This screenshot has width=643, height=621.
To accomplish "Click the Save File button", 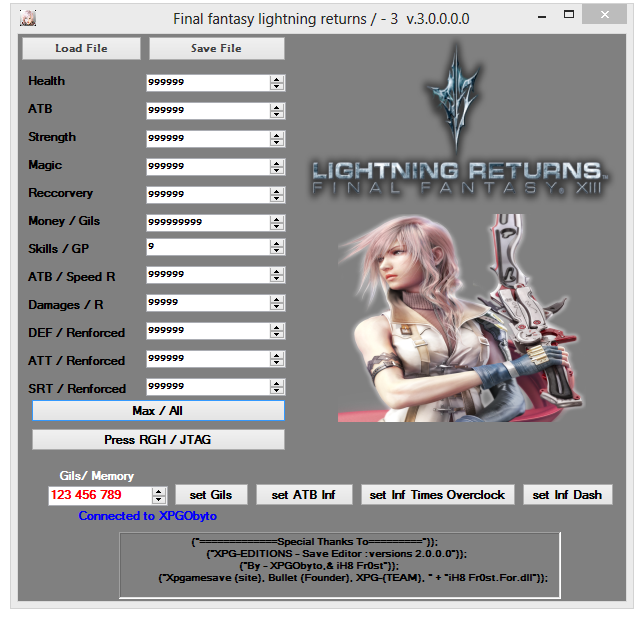I will [x=216, y=48].
